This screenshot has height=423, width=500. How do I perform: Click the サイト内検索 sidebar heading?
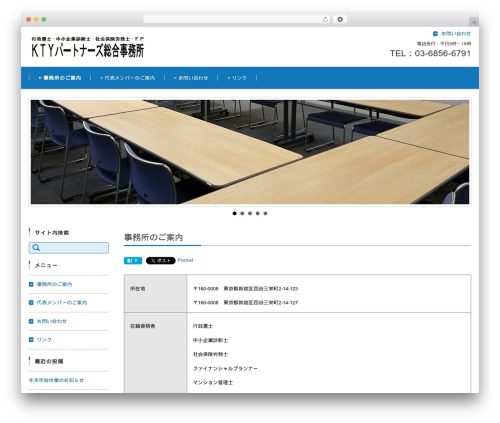pyautogui.click(x=52, y=233)
